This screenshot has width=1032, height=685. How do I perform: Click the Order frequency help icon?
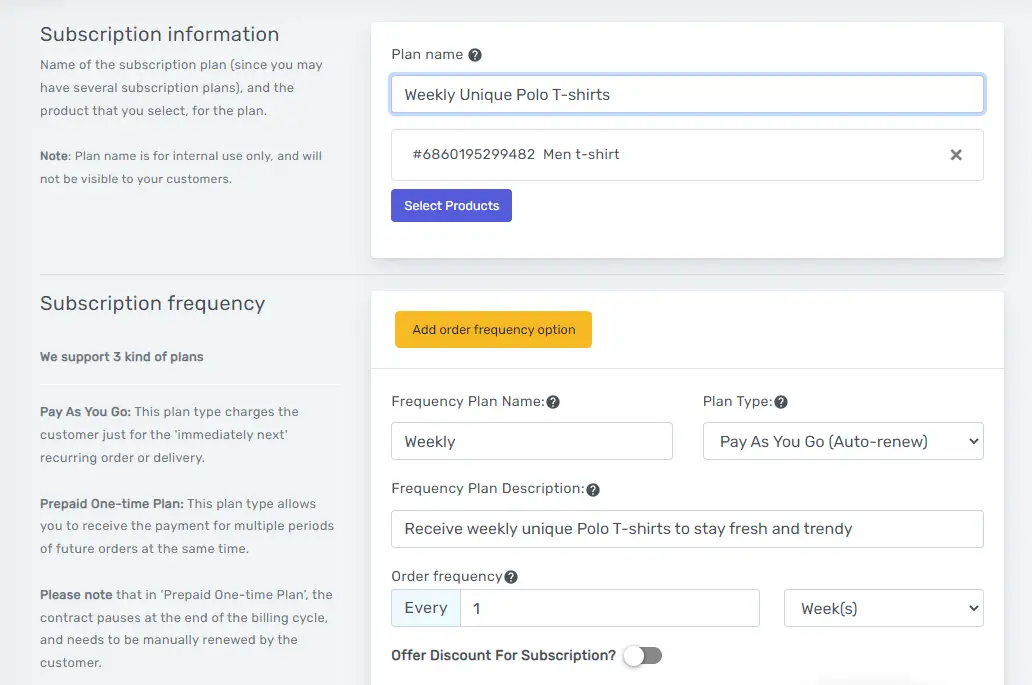pyautogui.click(x=511, y=577)
